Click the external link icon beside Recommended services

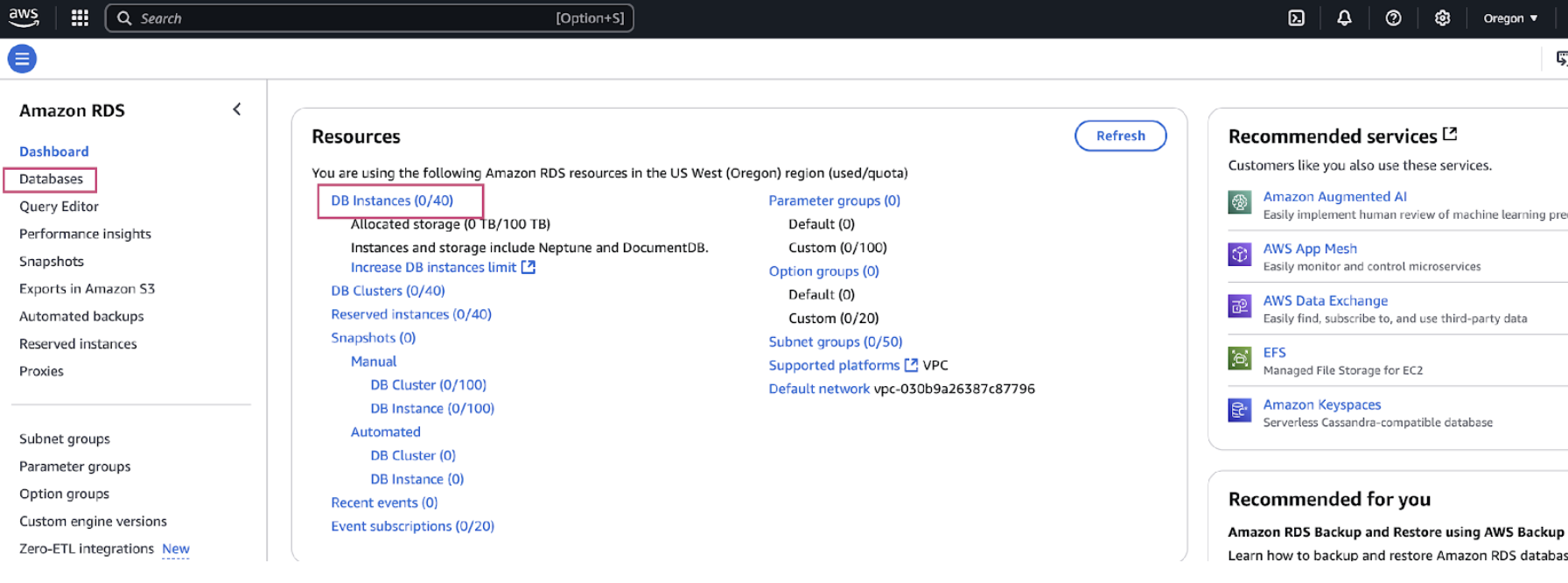coord(1450,134)
